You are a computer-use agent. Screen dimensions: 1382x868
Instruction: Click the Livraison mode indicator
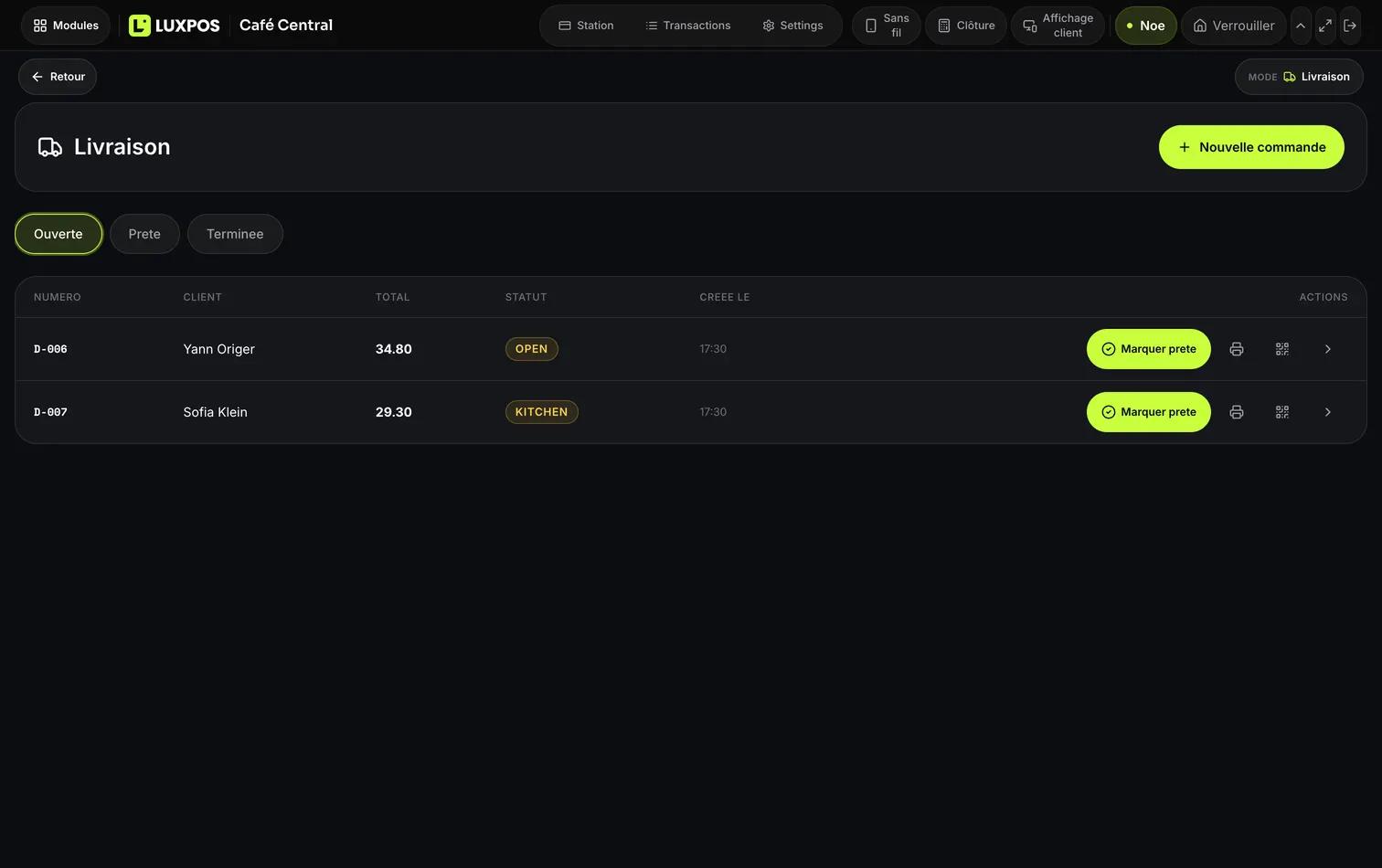[x=1299, y=77]
